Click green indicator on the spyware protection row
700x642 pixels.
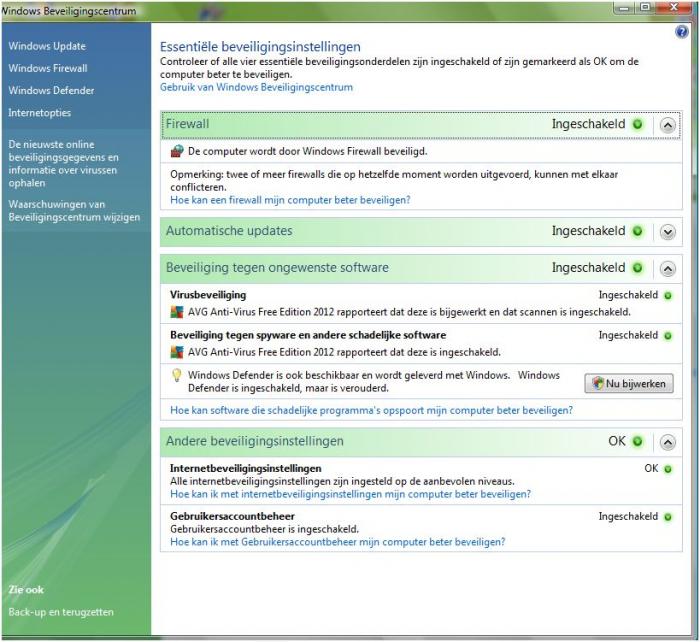click(668, 336)
